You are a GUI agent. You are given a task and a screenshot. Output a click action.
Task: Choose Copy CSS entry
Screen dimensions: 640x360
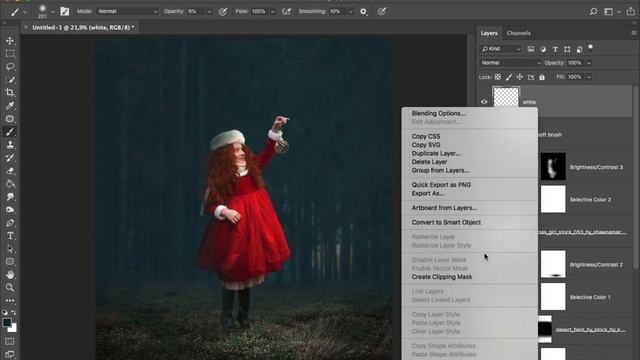(425, 136)
